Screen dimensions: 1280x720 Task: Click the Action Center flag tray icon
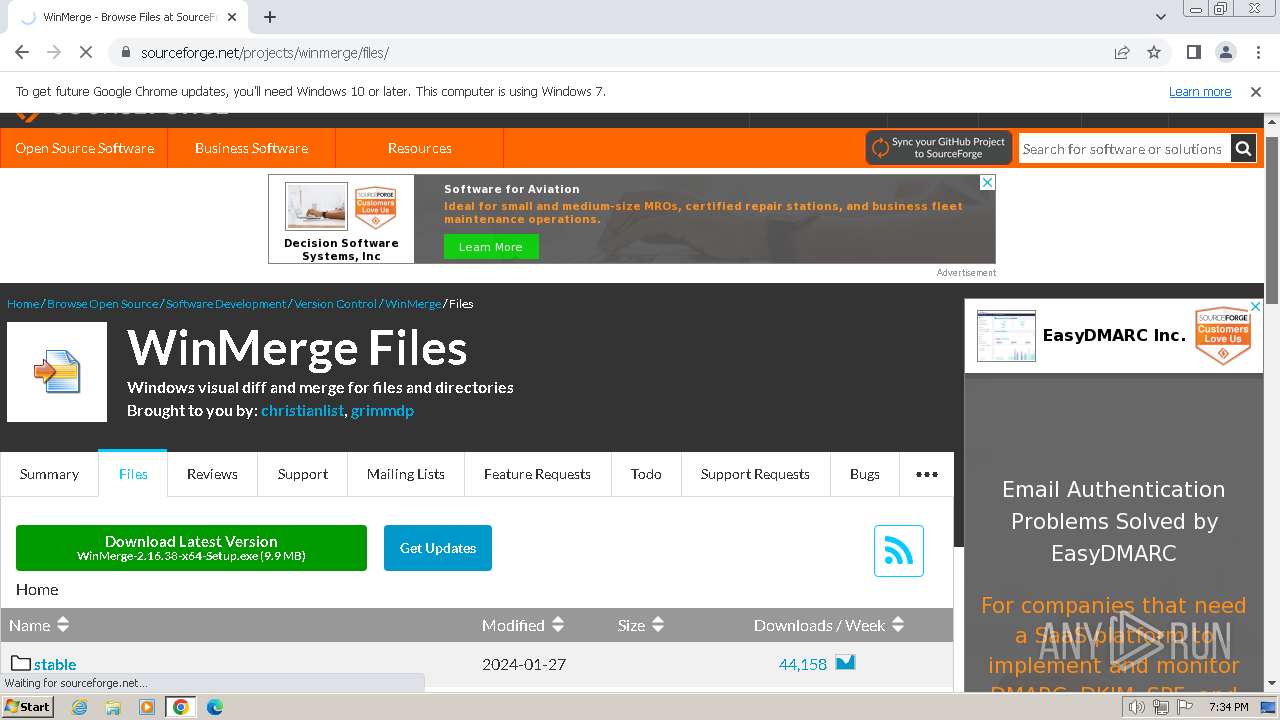pyautogui.click(x=1185, y=707)
